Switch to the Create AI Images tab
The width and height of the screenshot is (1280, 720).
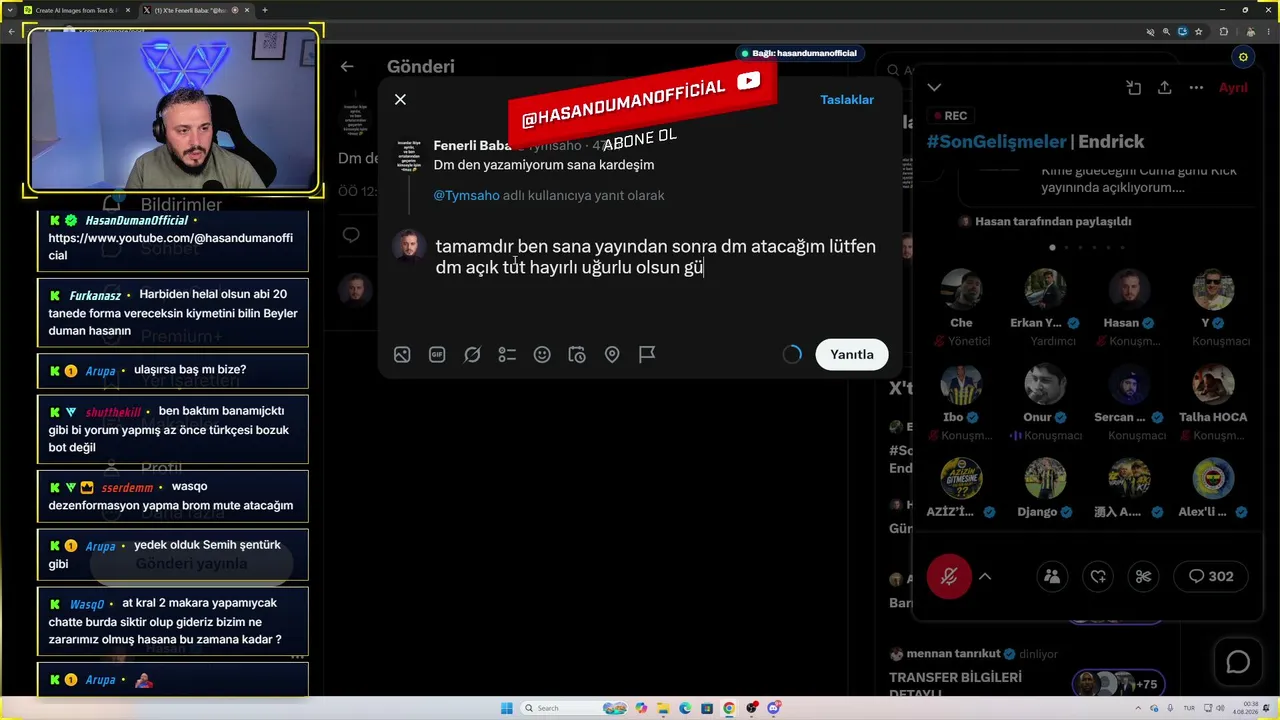[76, 10]
